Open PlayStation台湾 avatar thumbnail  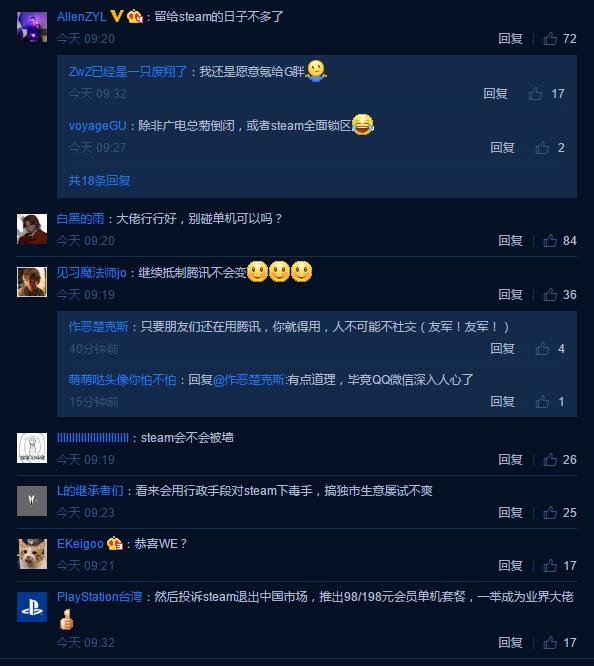coord(32,607)
